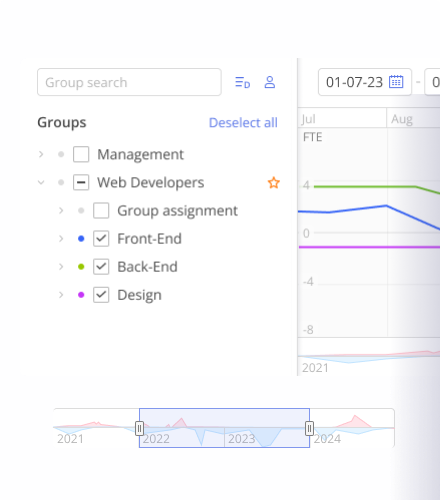The height and width of the screenshot is (500, 440).
Task: Click in the Group search field
Action: [129, 82]
